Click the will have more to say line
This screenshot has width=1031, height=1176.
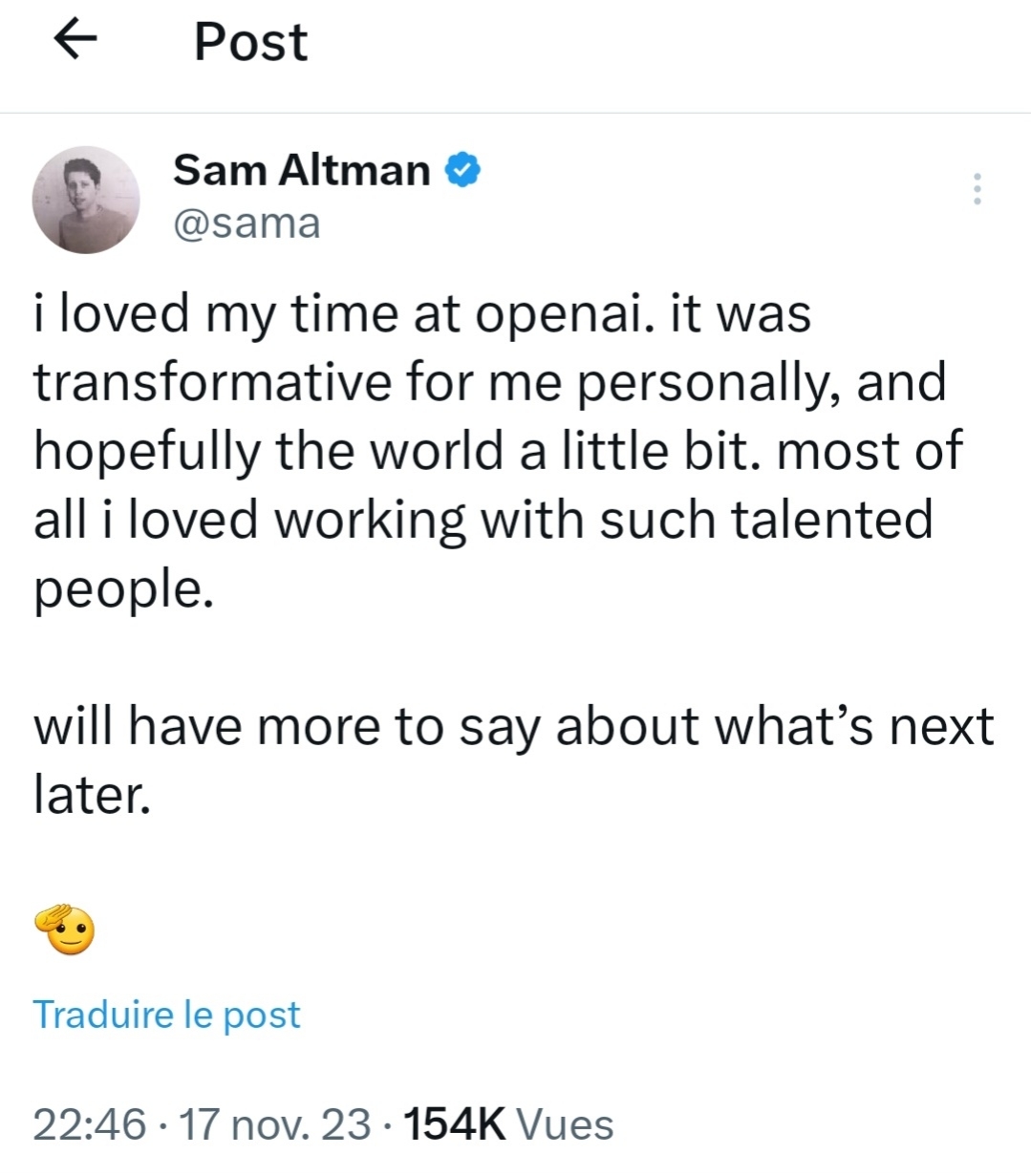(x=514, y=726)
